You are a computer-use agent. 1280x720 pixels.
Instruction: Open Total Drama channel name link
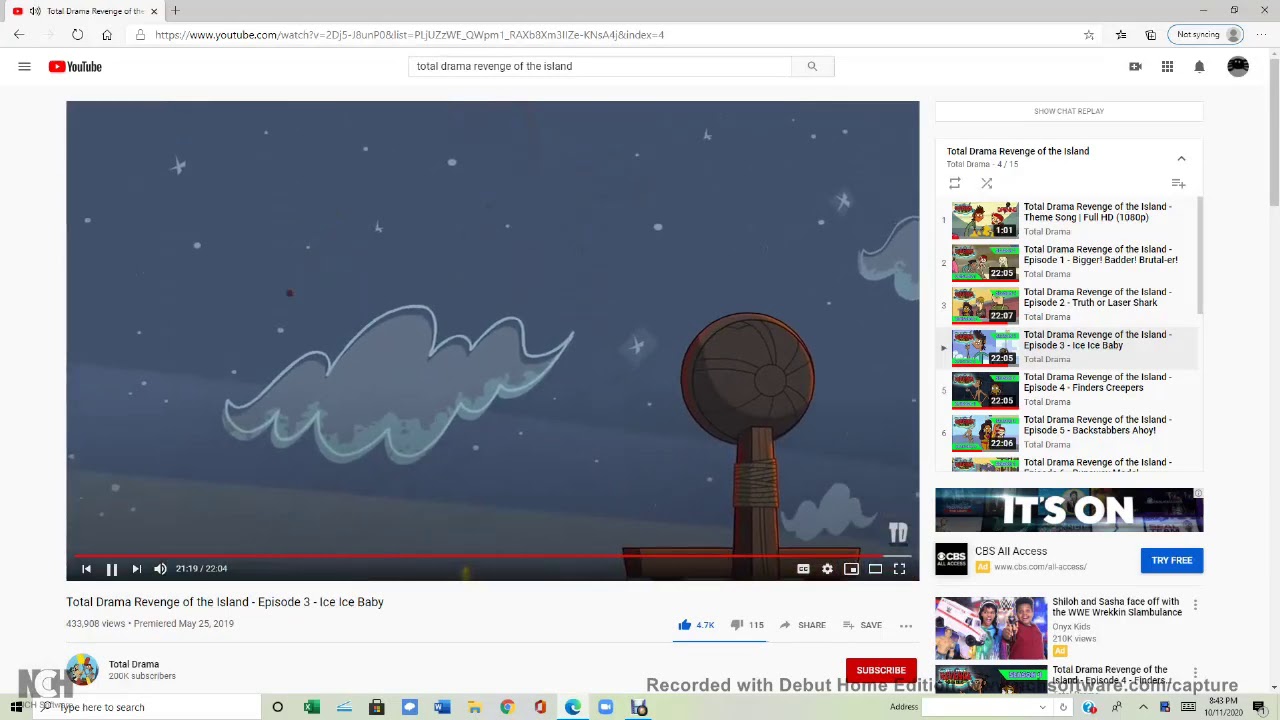click(134, 664)
